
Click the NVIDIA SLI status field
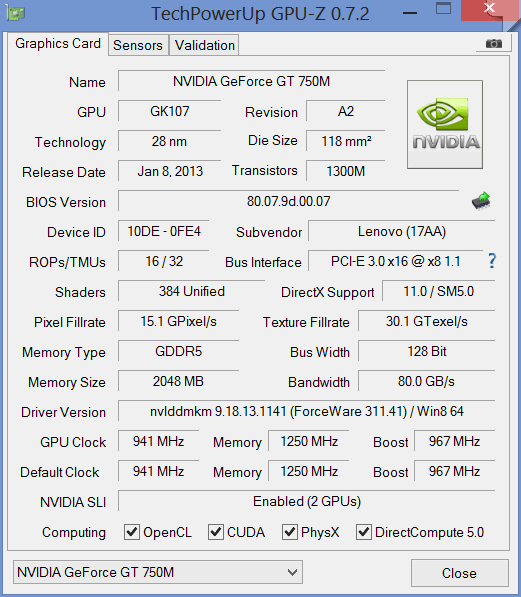click(x=307, y=501)
